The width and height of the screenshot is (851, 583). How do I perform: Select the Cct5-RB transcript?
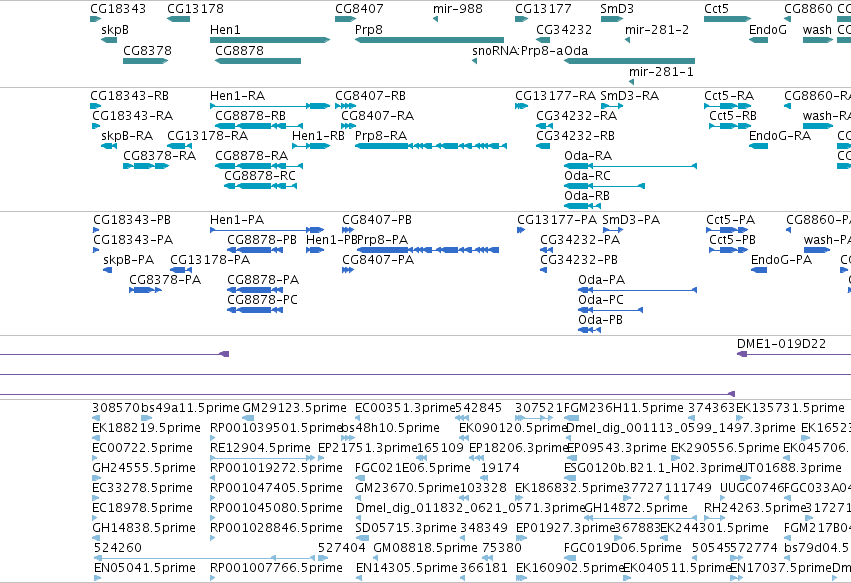(730, 126)
